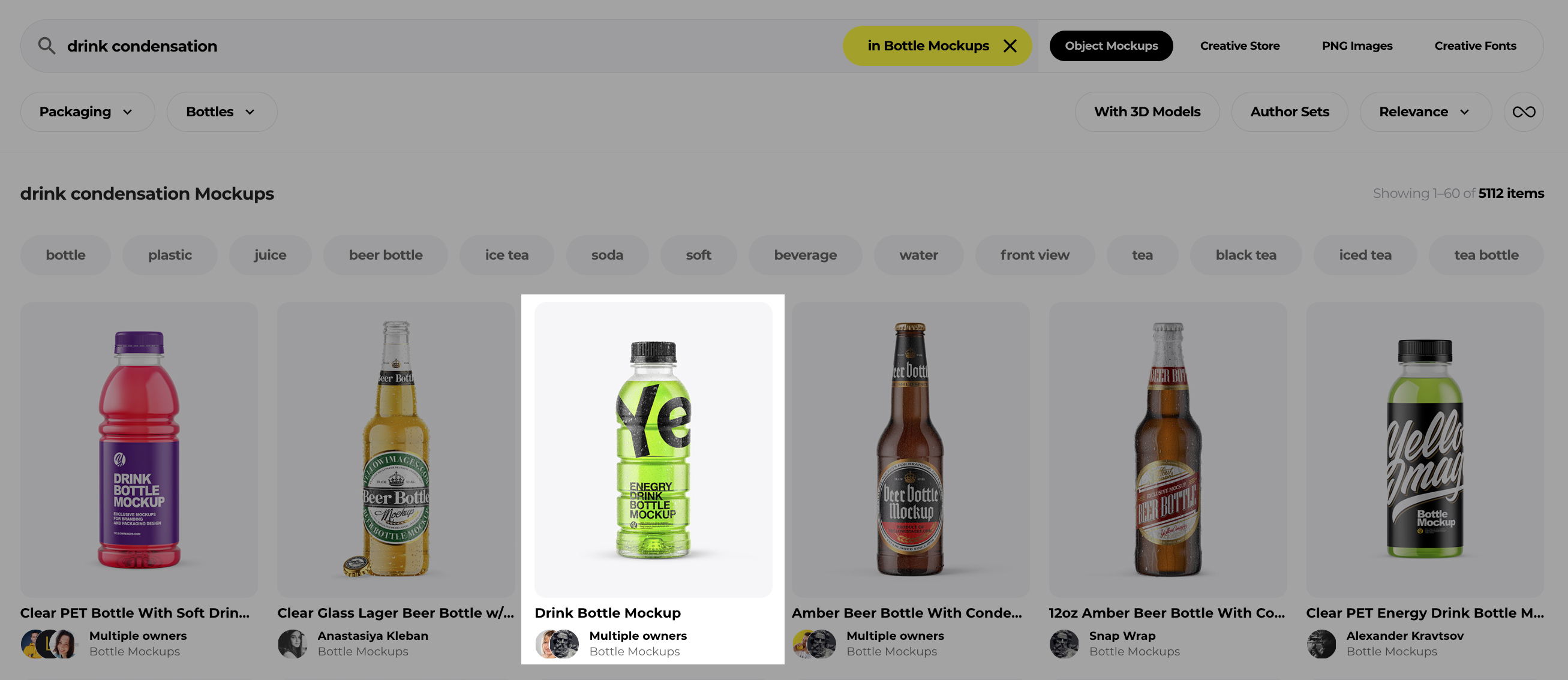Select the 'iced tea' tag

[x=1365, y=255]
